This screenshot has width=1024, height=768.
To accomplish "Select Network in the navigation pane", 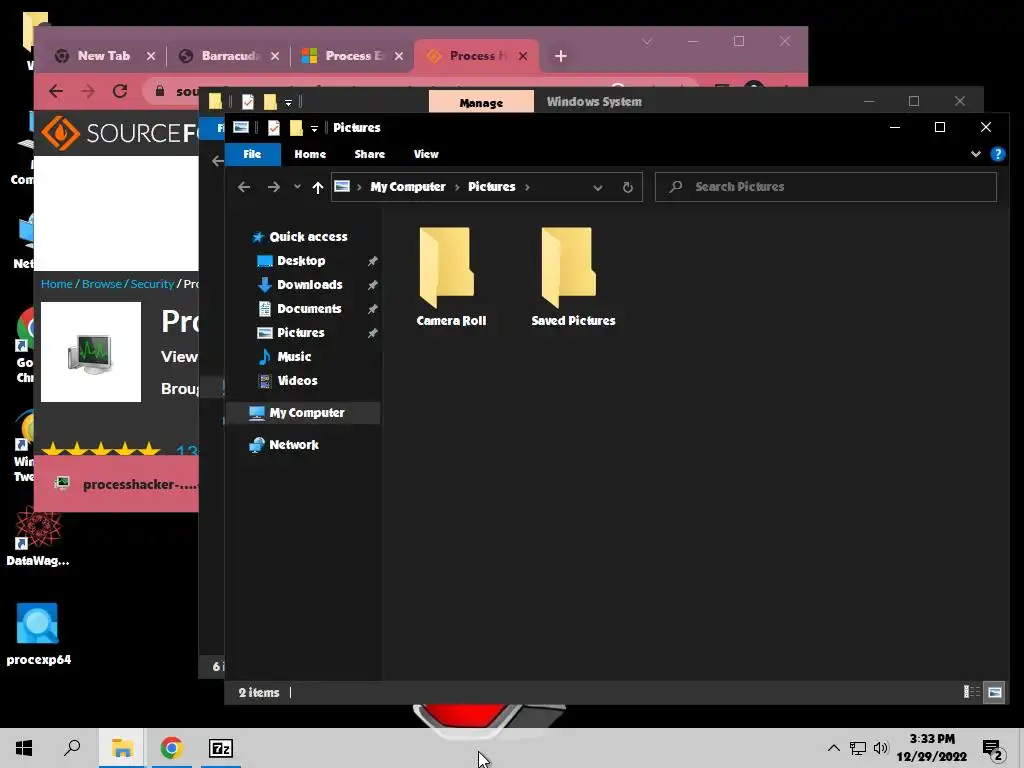I will [x=293, y=445].
